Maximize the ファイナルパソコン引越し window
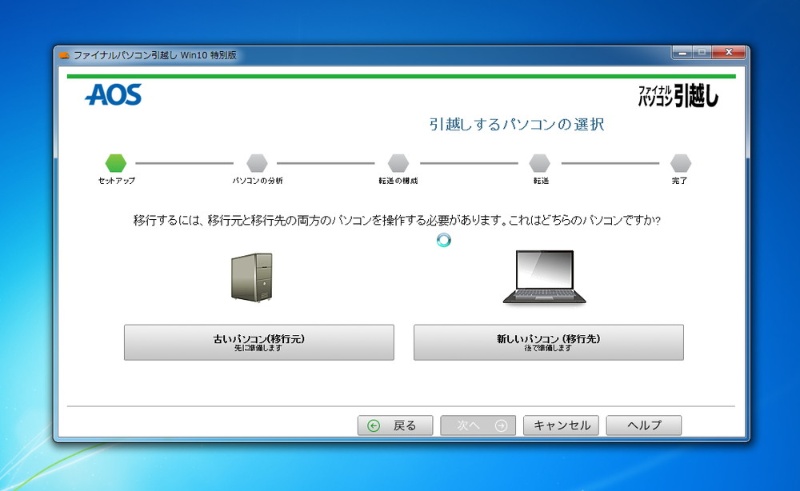This screenshot has height=491, width=800. pyautogui.click(x=701, y=53)
